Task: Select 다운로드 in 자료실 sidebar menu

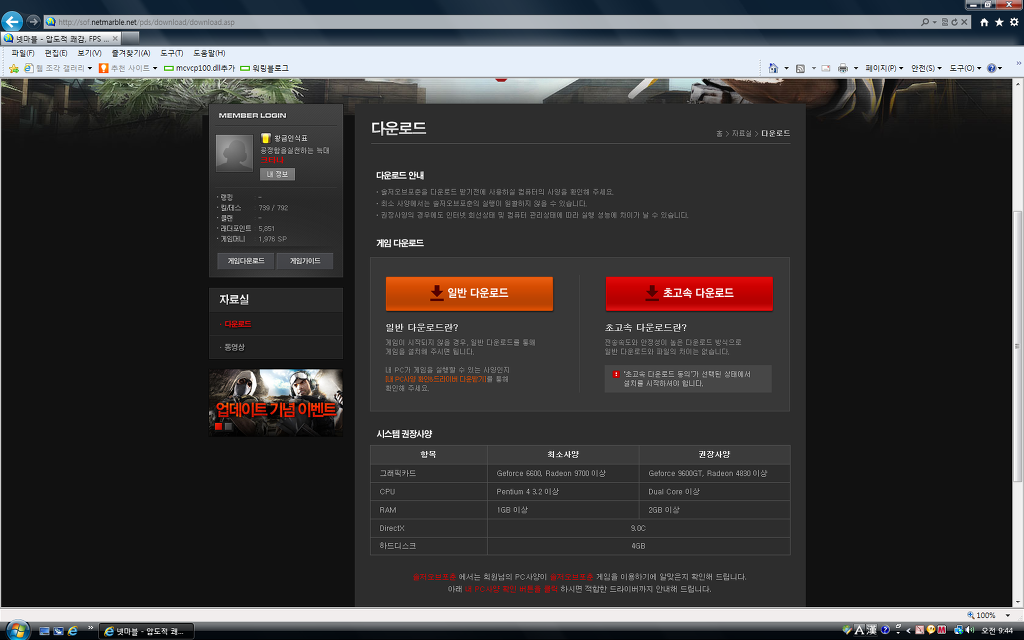Action: [238, 324]
